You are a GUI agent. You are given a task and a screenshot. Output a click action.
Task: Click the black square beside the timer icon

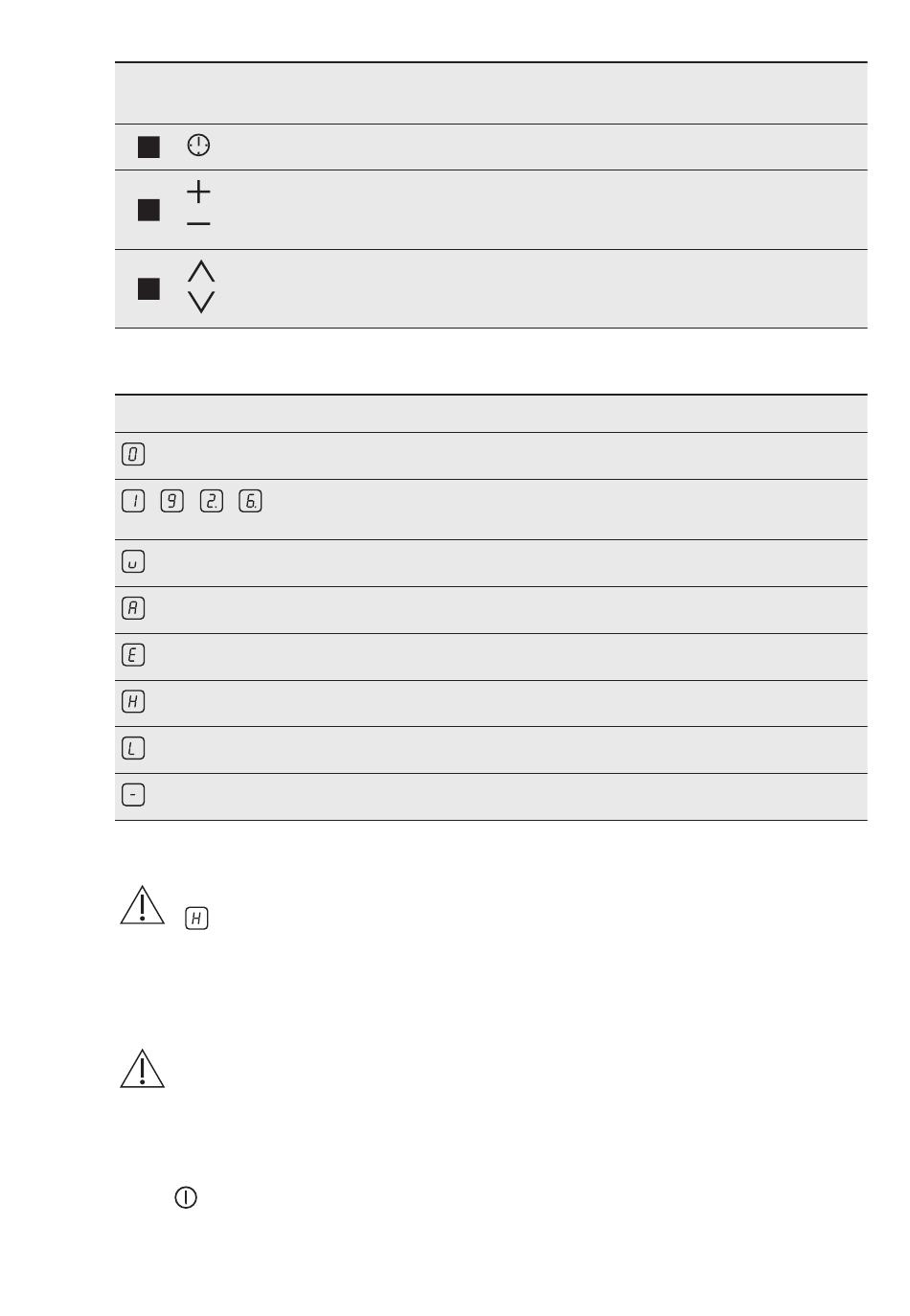coord(148,147)
